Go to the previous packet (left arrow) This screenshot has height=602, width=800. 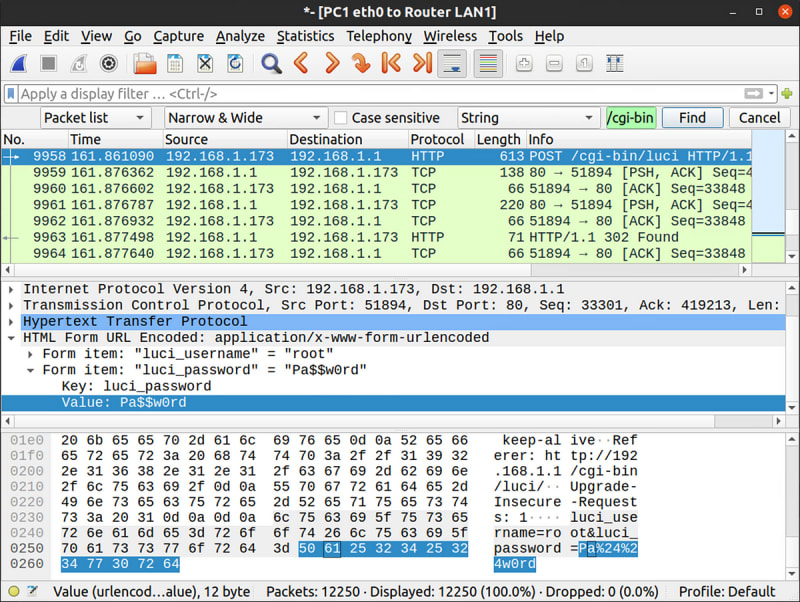(x=302, y=64)
